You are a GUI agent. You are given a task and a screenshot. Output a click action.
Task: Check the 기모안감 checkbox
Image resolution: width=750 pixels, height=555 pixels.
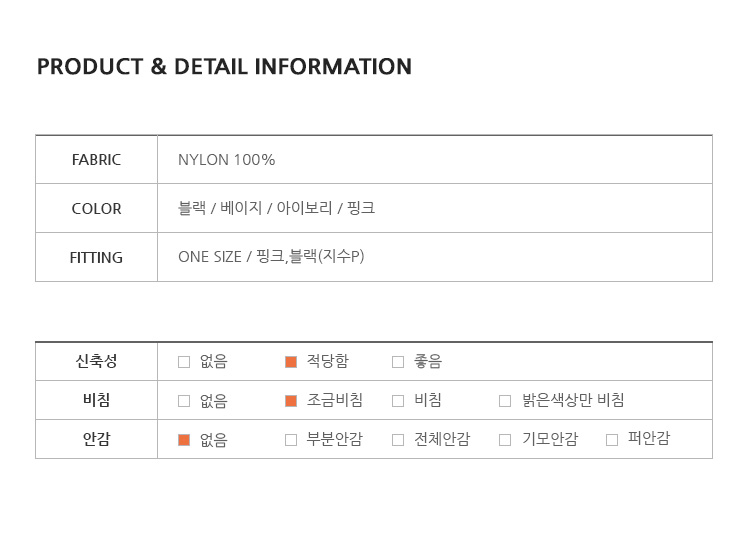(x=505, y=440)
